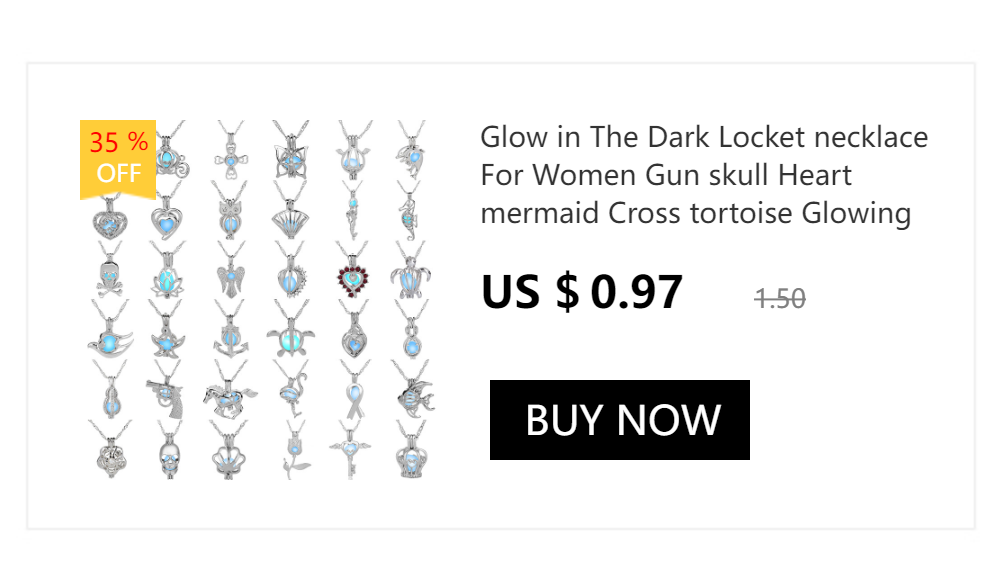Open the Glow in The Dark Locket product title
The height and width of the screenshot is (580, 1000).
(x=704, y=175)
